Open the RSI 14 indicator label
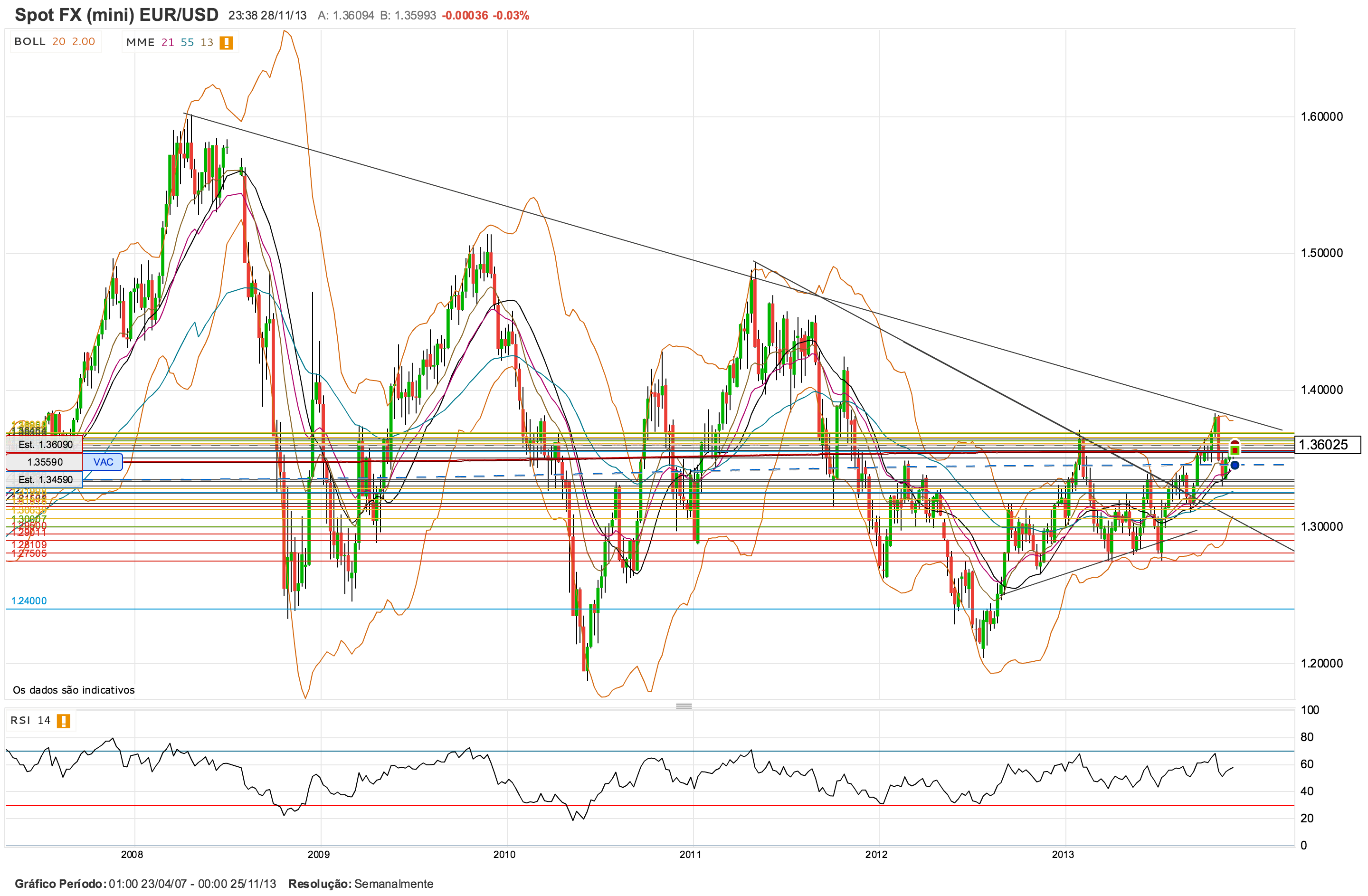The image size is (1368, 896). (30, 721)
